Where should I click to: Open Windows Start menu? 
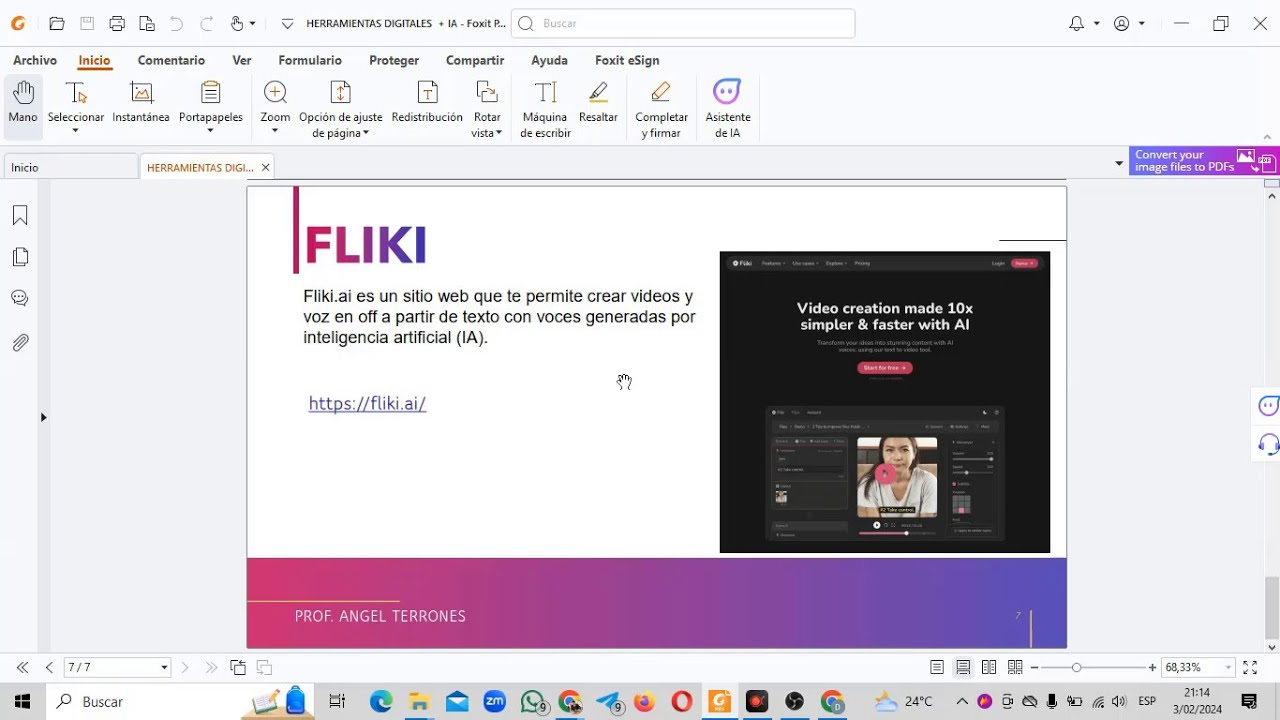coord(22,702)
